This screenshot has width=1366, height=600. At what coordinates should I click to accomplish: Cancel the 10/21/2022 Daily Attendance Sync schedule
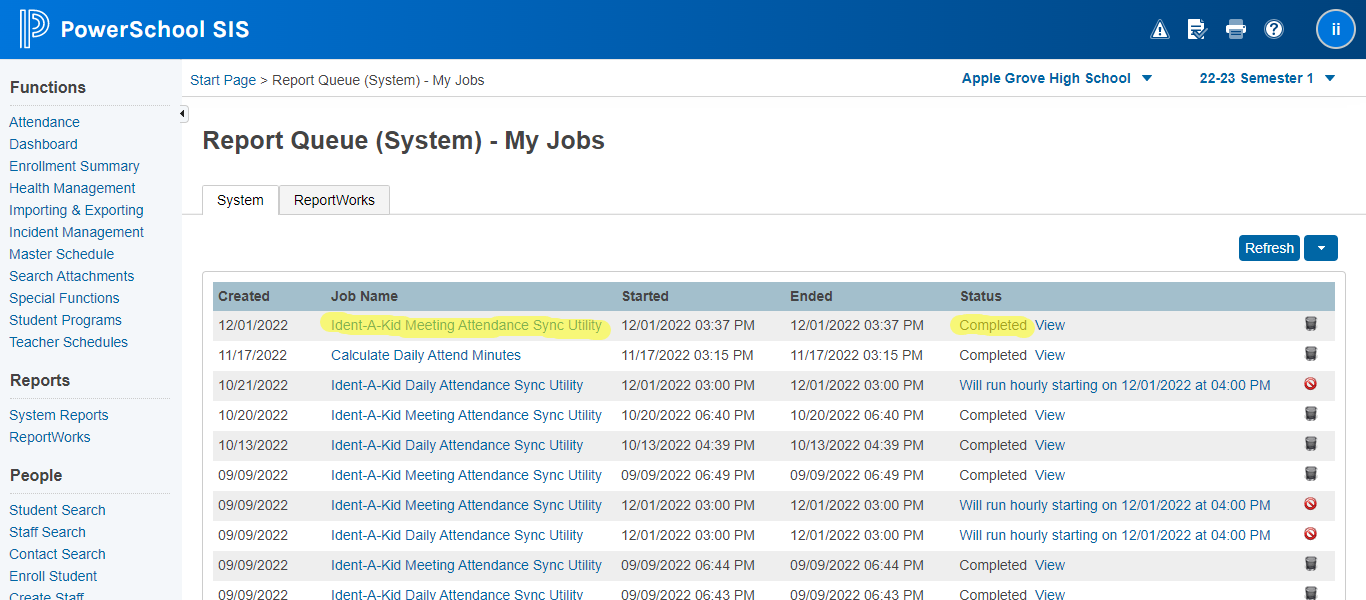coord(1310,384)
